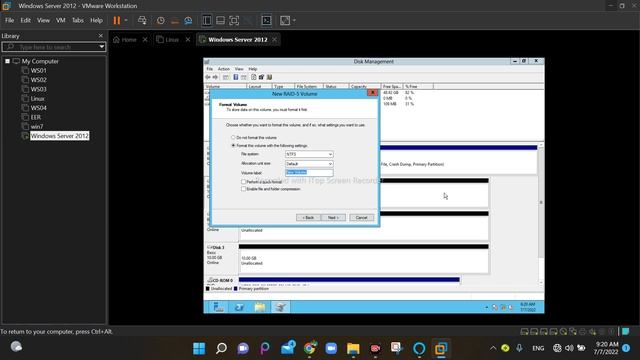Open the VMware File menu
640x360 pixels.
pyautogui.click(x=9, y=20)
